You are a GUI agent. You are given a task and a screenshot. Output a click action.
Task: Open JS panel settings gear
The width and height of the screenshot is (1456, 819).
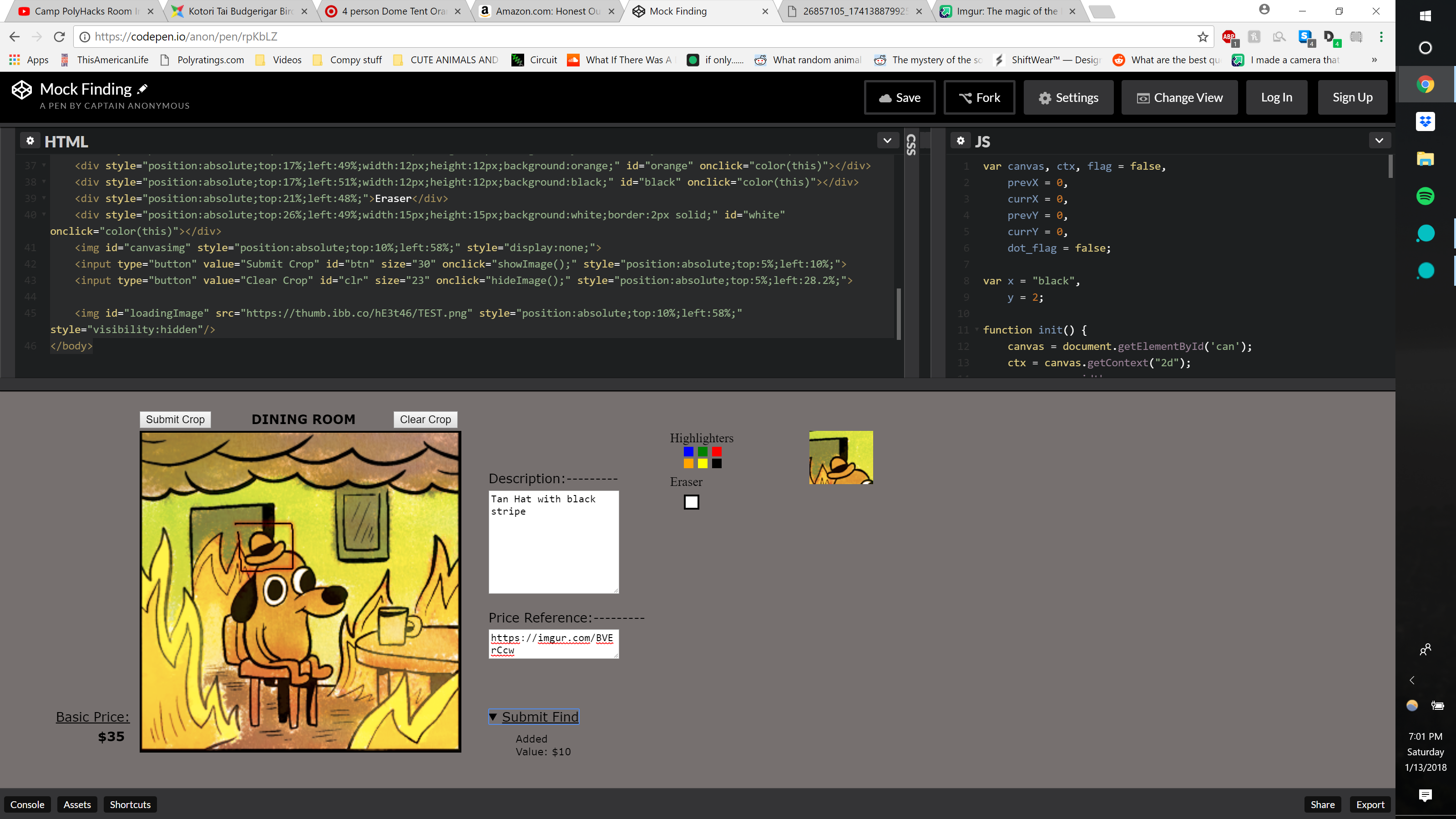click(961, 141)
